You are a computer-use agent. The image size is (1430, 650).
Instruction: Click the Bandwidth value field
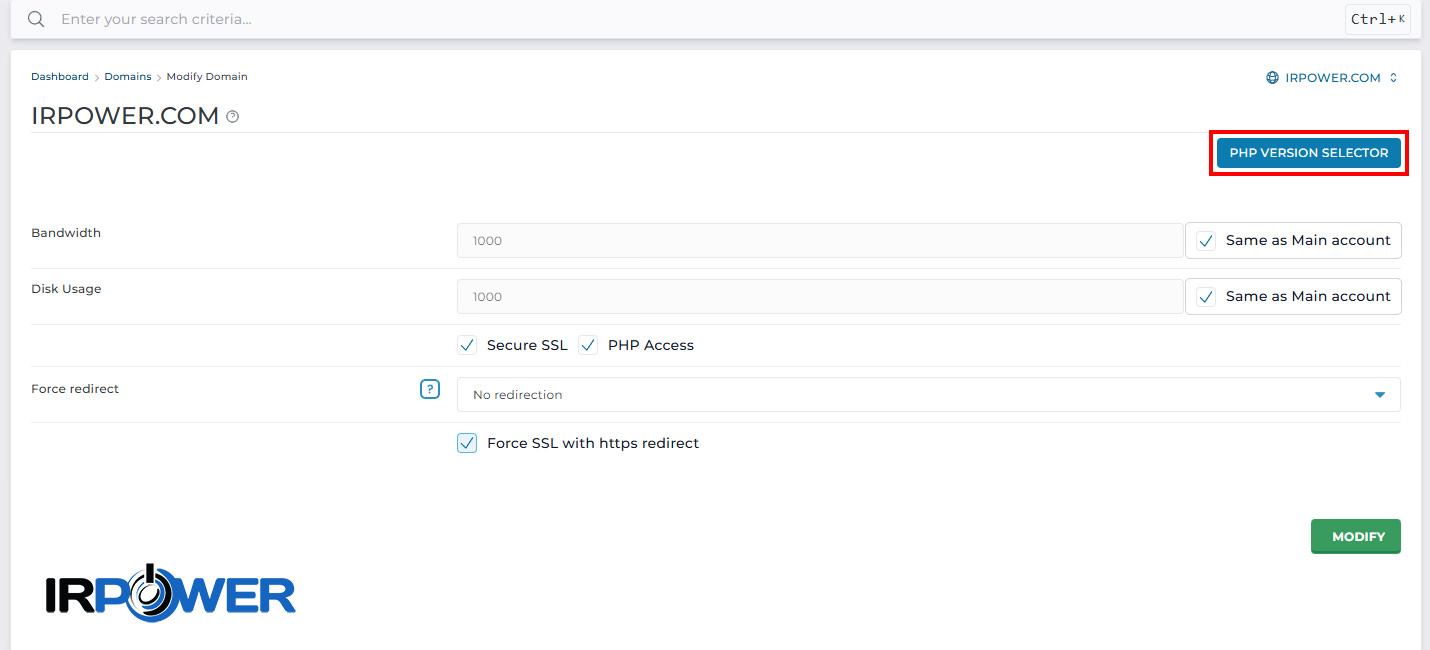click(x=820, y=241)
